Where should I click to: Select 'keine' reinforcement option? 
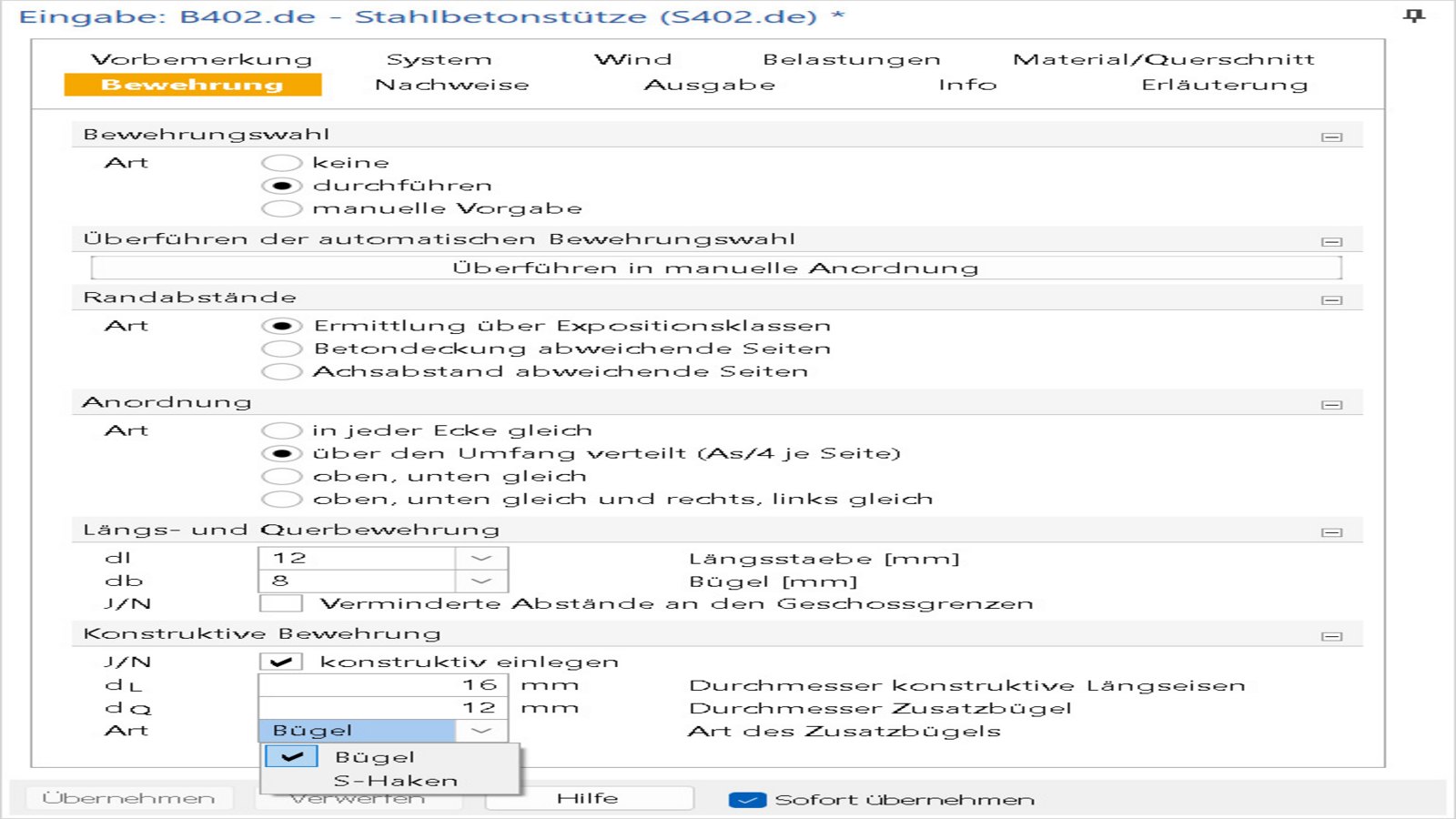[x=281, y=163]
